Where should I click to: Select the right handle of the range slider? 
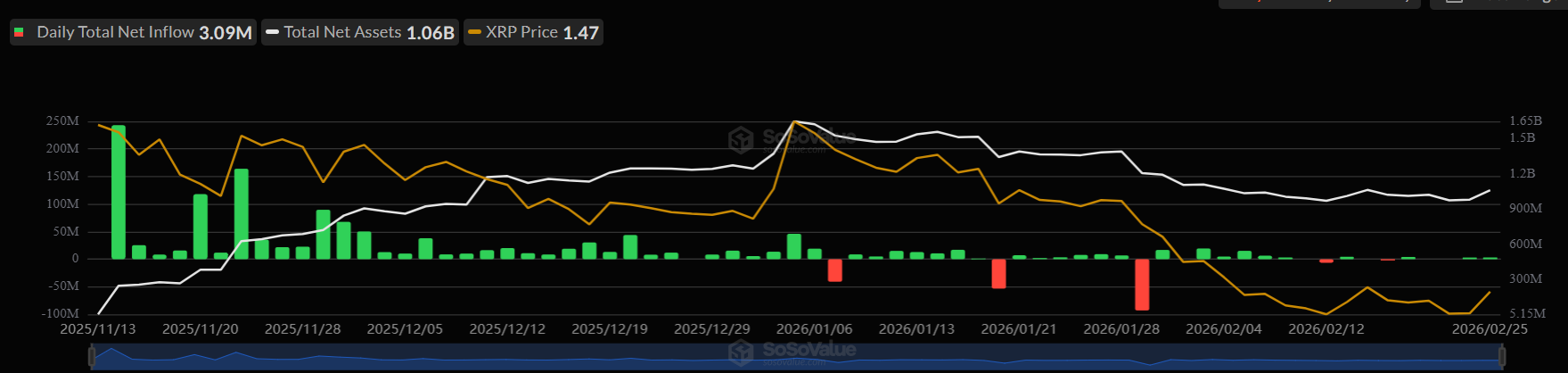pyautogui.click(x=1502, y=357)
